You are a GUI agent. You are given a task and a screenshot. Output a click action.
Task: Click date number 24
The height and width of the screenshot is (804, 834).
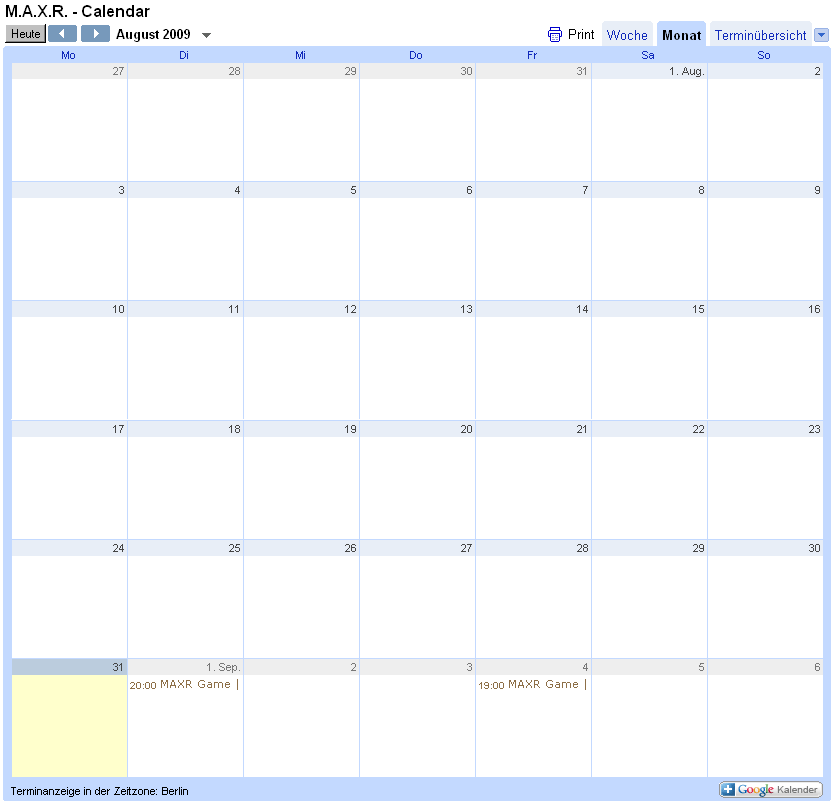point(118,548)
